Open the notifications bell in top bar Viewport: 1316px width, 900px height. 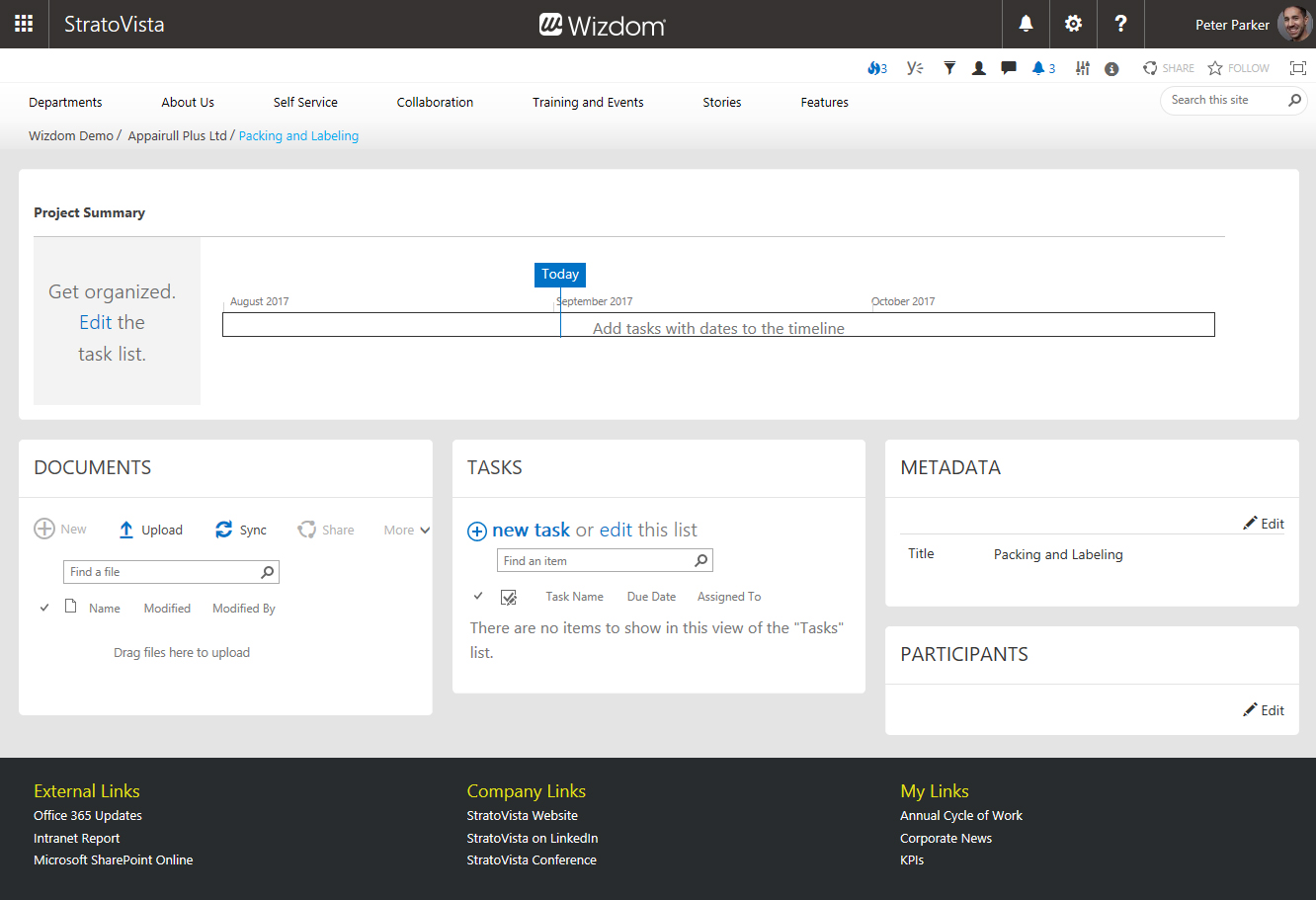1026,24
